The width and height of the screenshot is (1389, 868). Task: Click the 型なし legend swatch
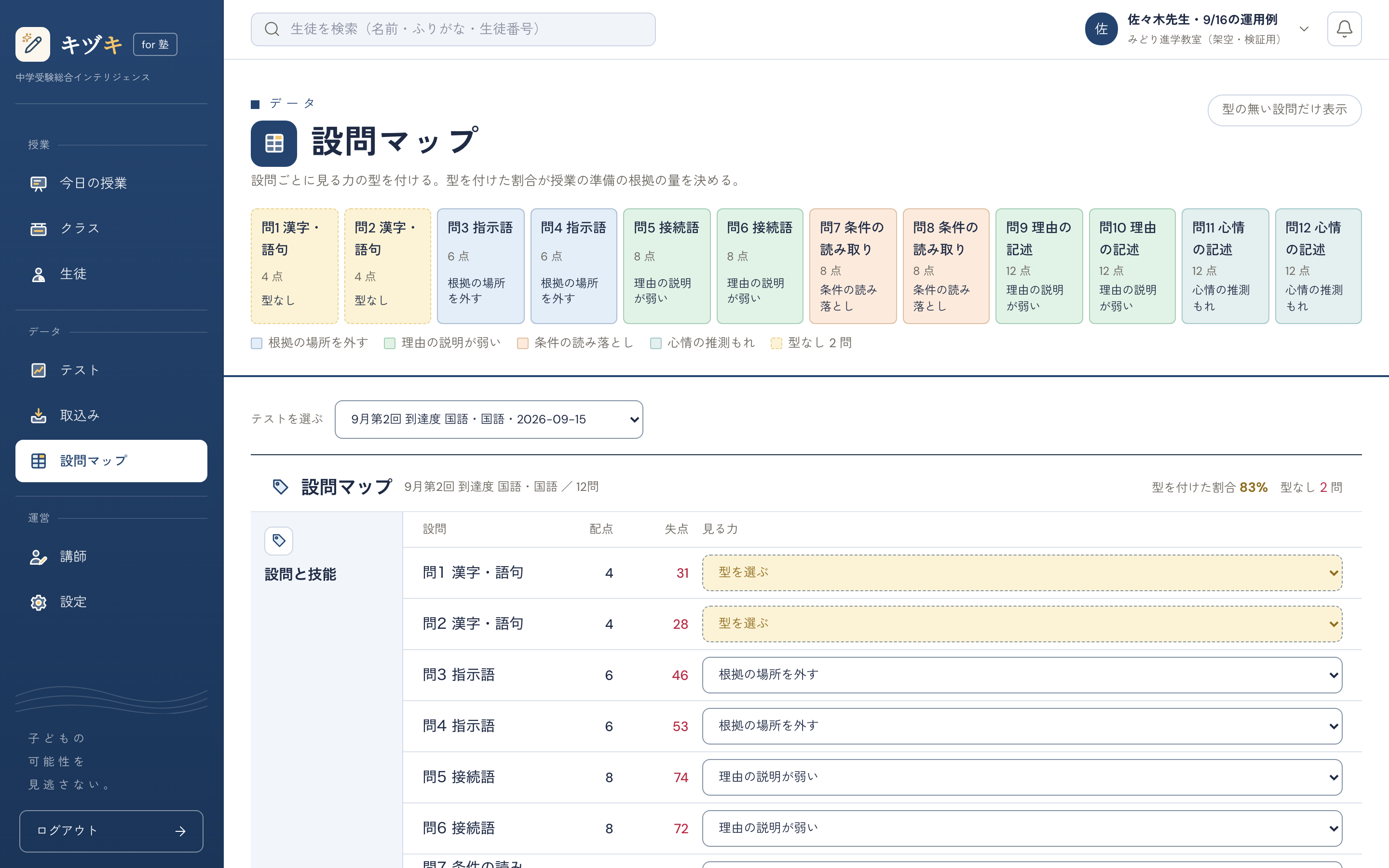coord(776,343)
